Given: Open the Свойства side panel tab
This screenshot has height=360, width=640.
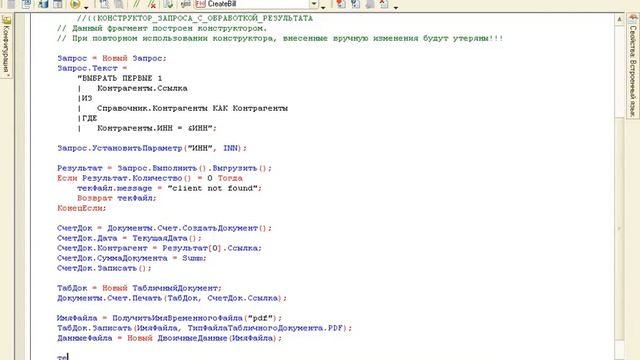Looking at the screenshot, I should pyautogui.click(x=633, y=40).
